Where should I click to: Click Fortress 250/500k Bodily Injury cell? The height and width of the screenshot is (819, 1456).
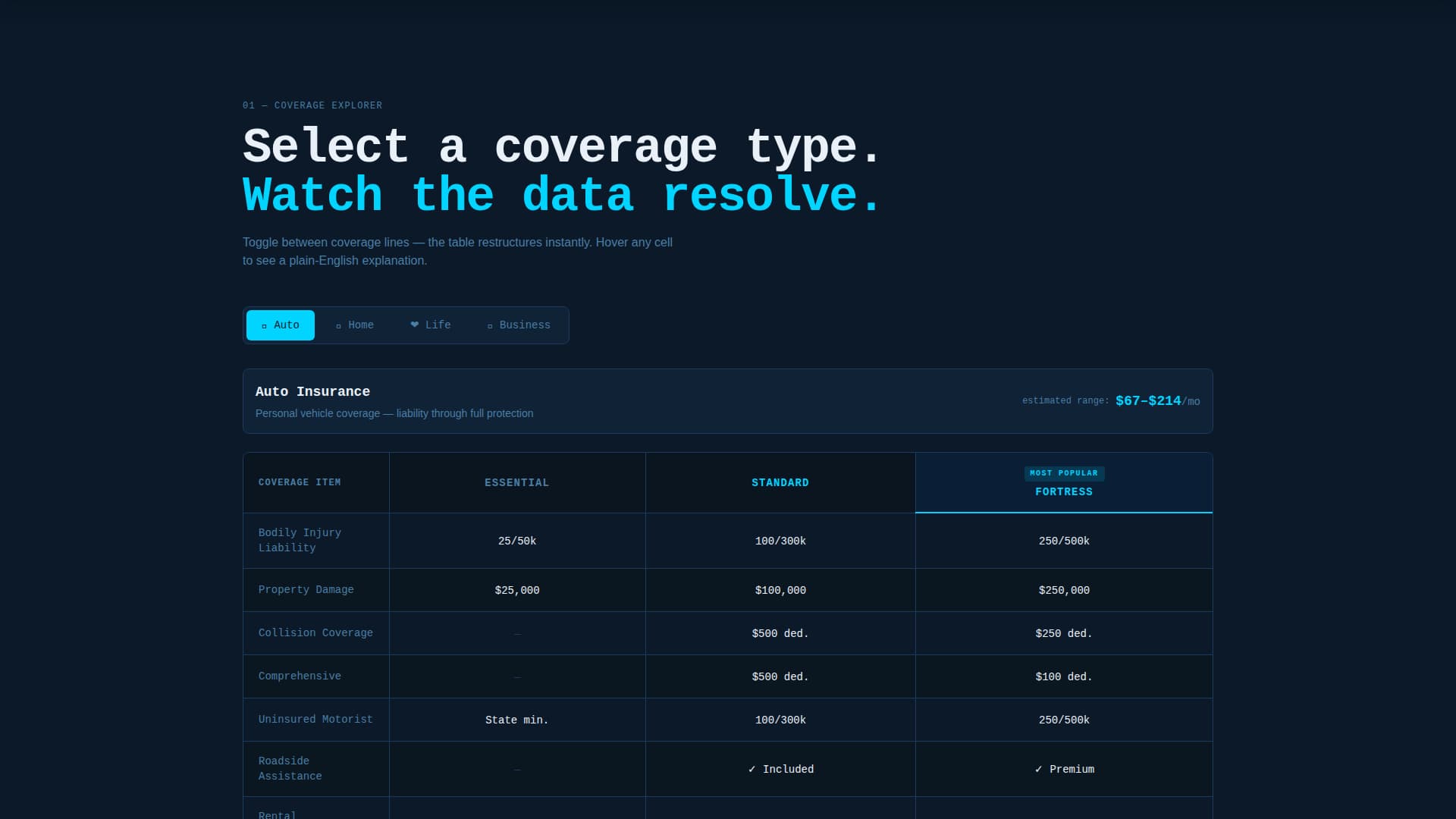click(x=1064, y=541)
